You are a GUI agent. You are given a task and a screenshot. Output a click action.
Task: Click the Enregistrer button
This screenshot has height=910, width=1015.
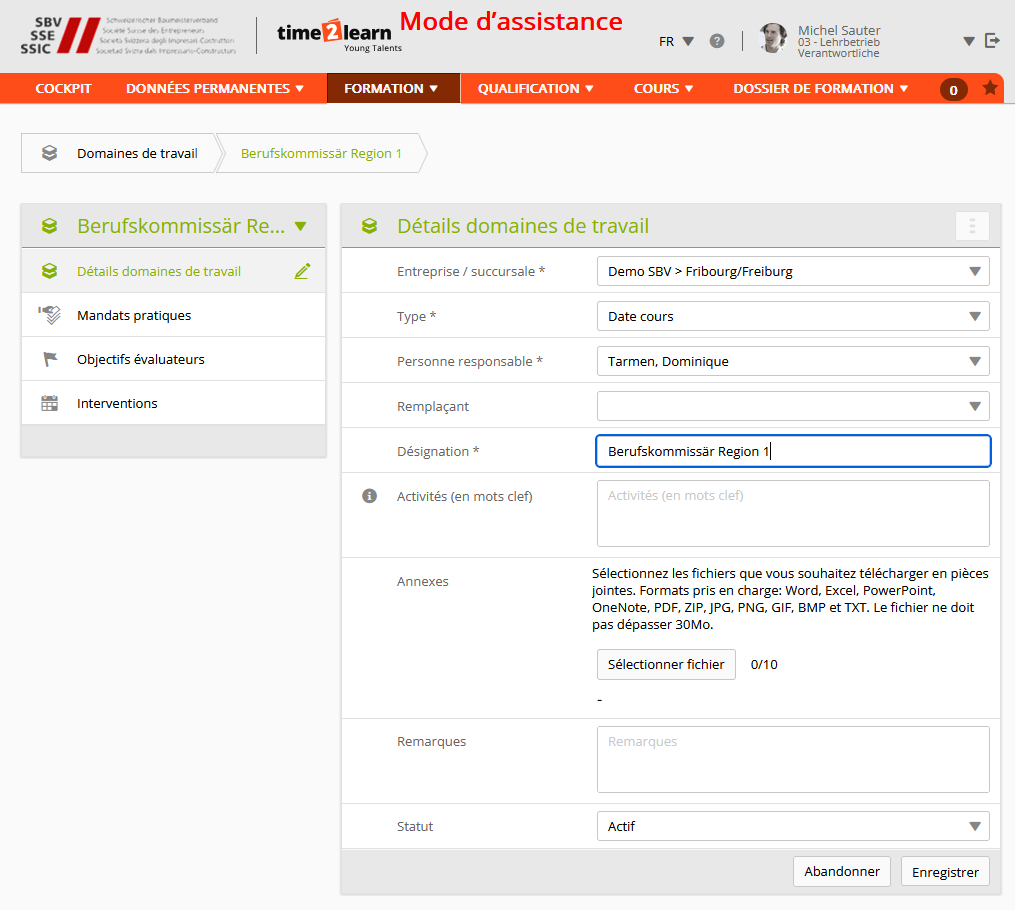[x=945, y=871]
